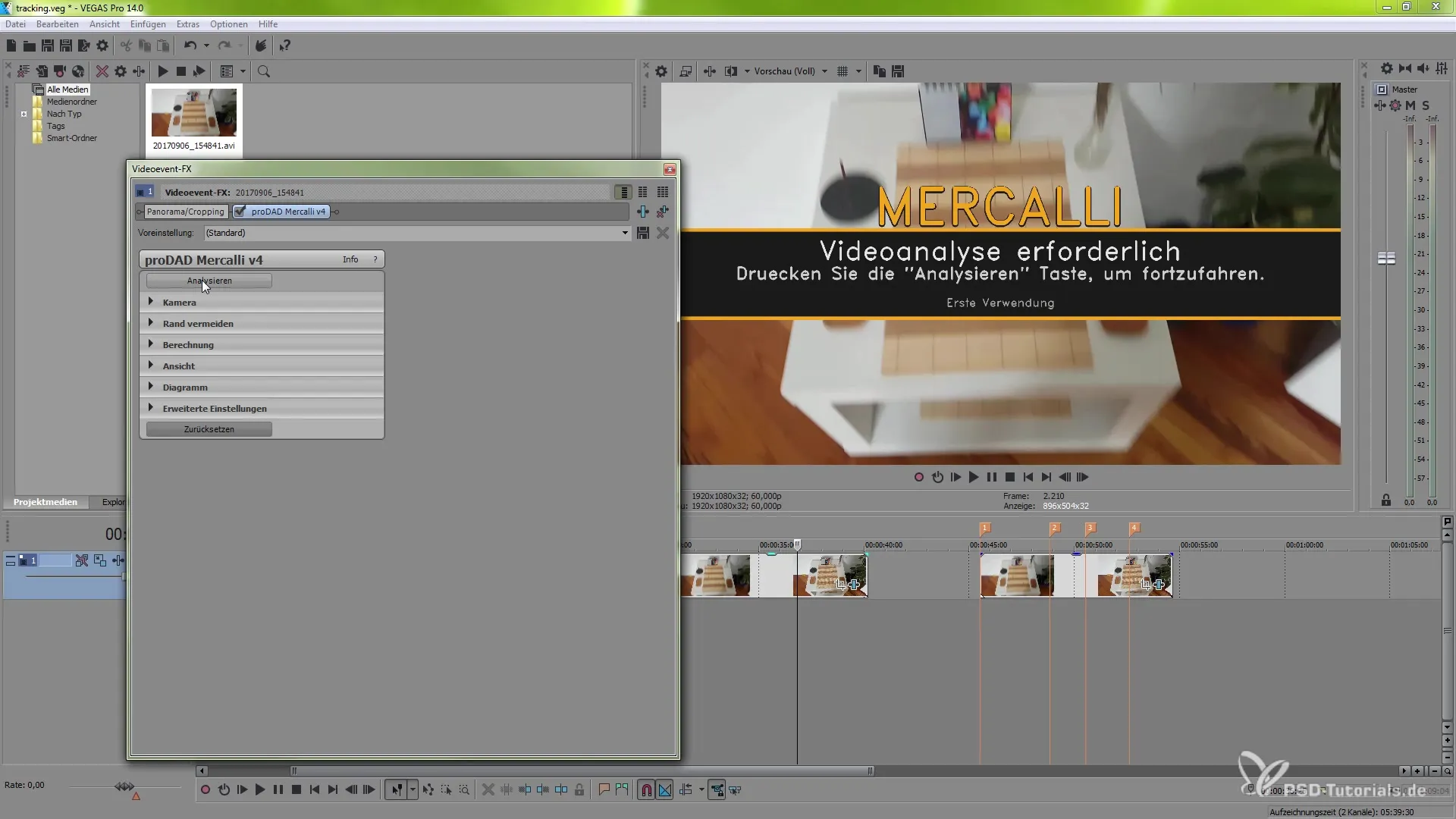Viewport: 1456px width, 819px height.
Task: Adjust the Master volume fader
Action: coord(1386,259)
